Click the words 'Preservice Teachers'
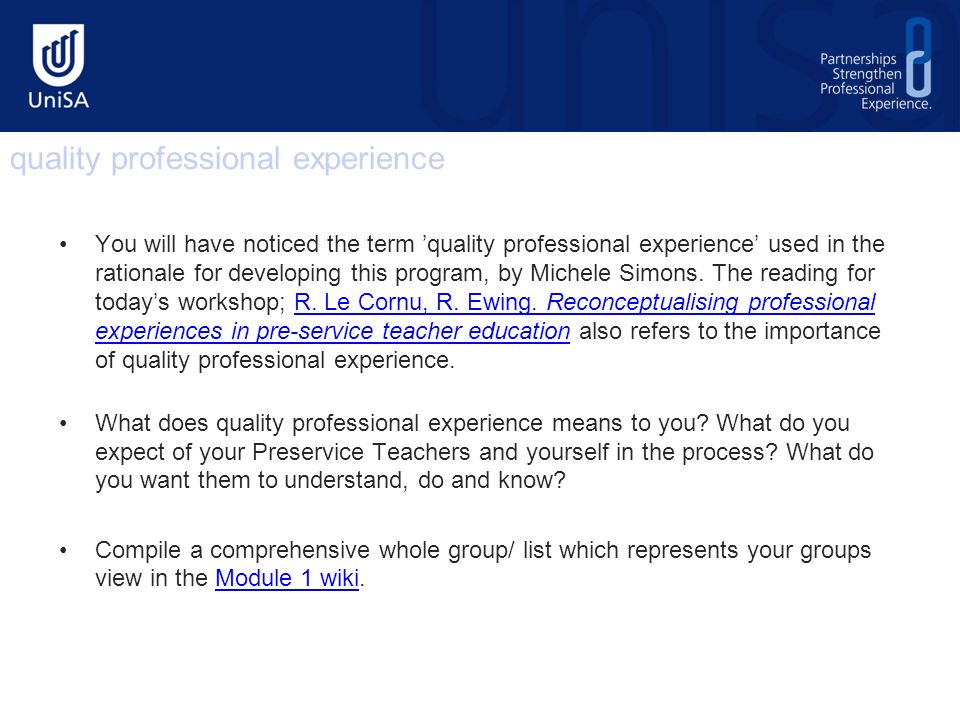 pos(361,452)
